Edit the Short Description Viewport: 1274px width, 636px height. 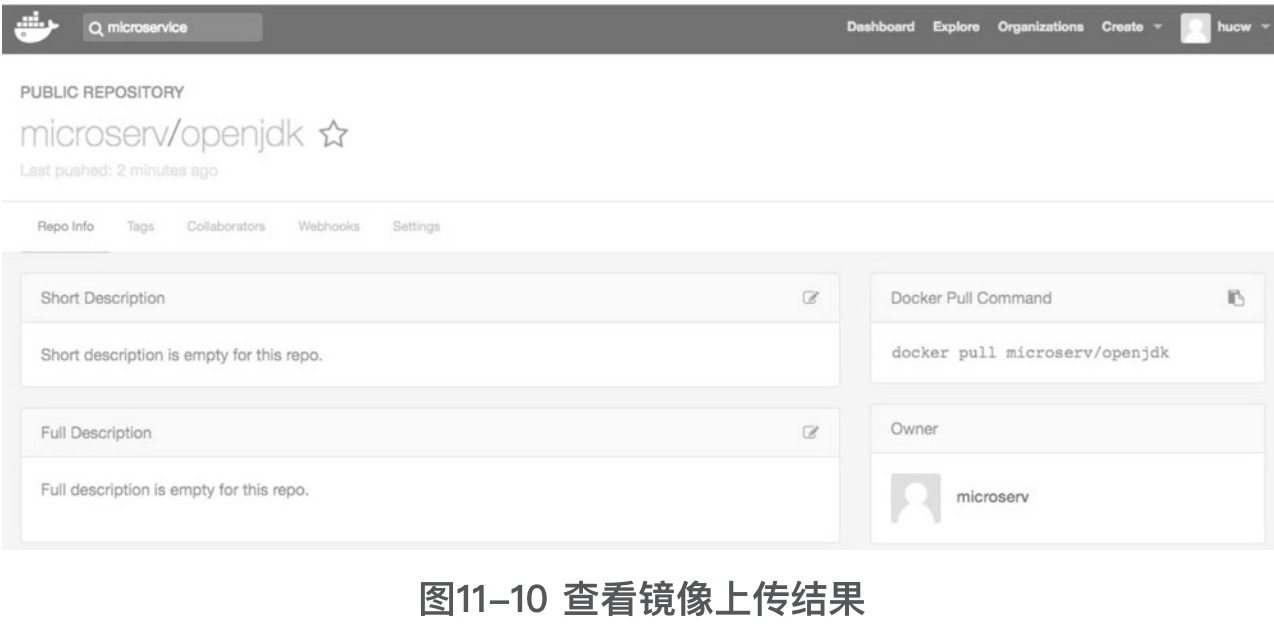[811, 298]
